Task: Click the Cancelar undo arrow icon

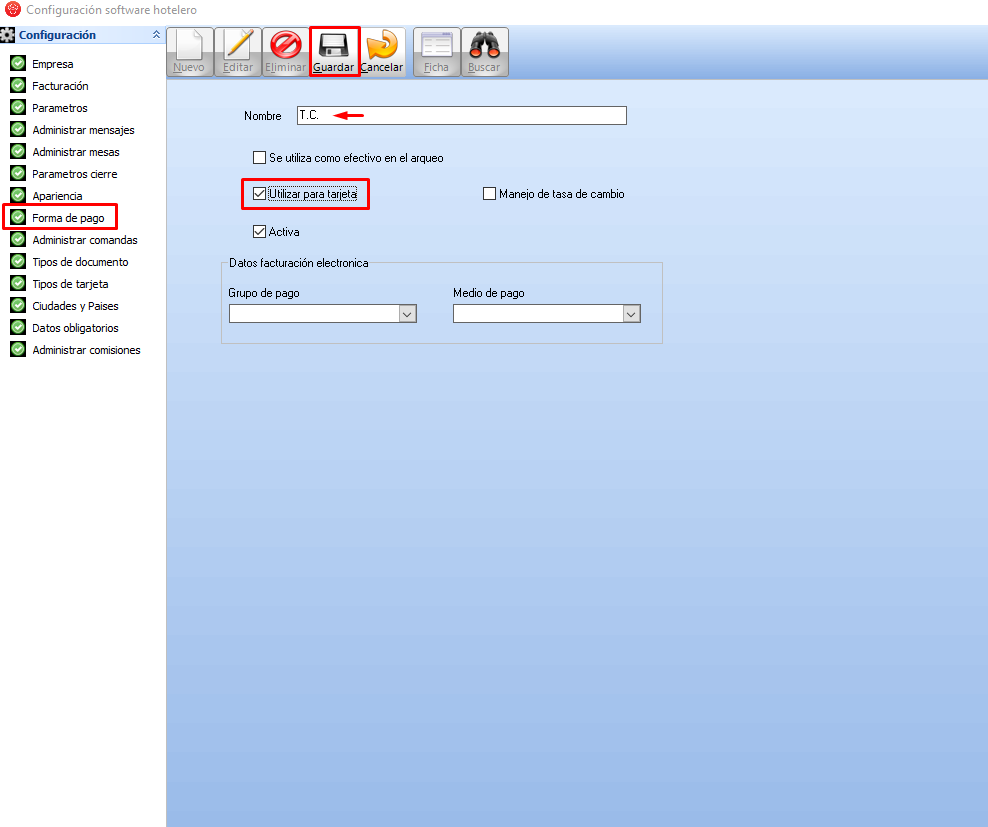Action: [x=382, y=46]
